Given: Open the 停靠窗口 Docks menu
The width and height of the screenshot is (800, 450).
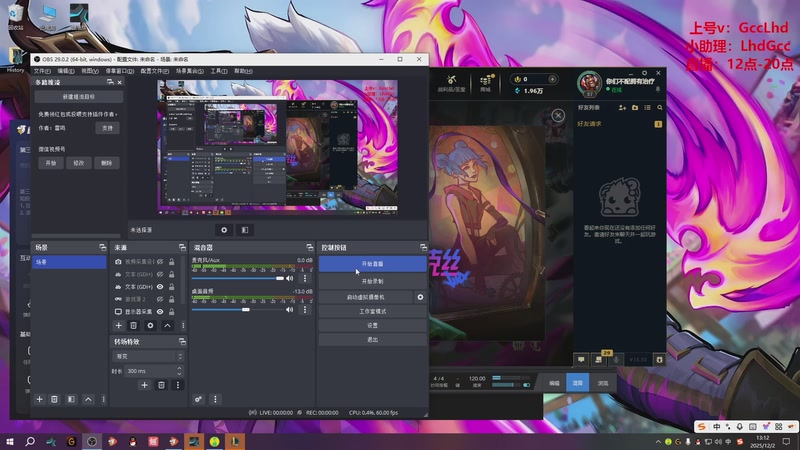Looking at the screenshot, I should (x=119, y=71).
